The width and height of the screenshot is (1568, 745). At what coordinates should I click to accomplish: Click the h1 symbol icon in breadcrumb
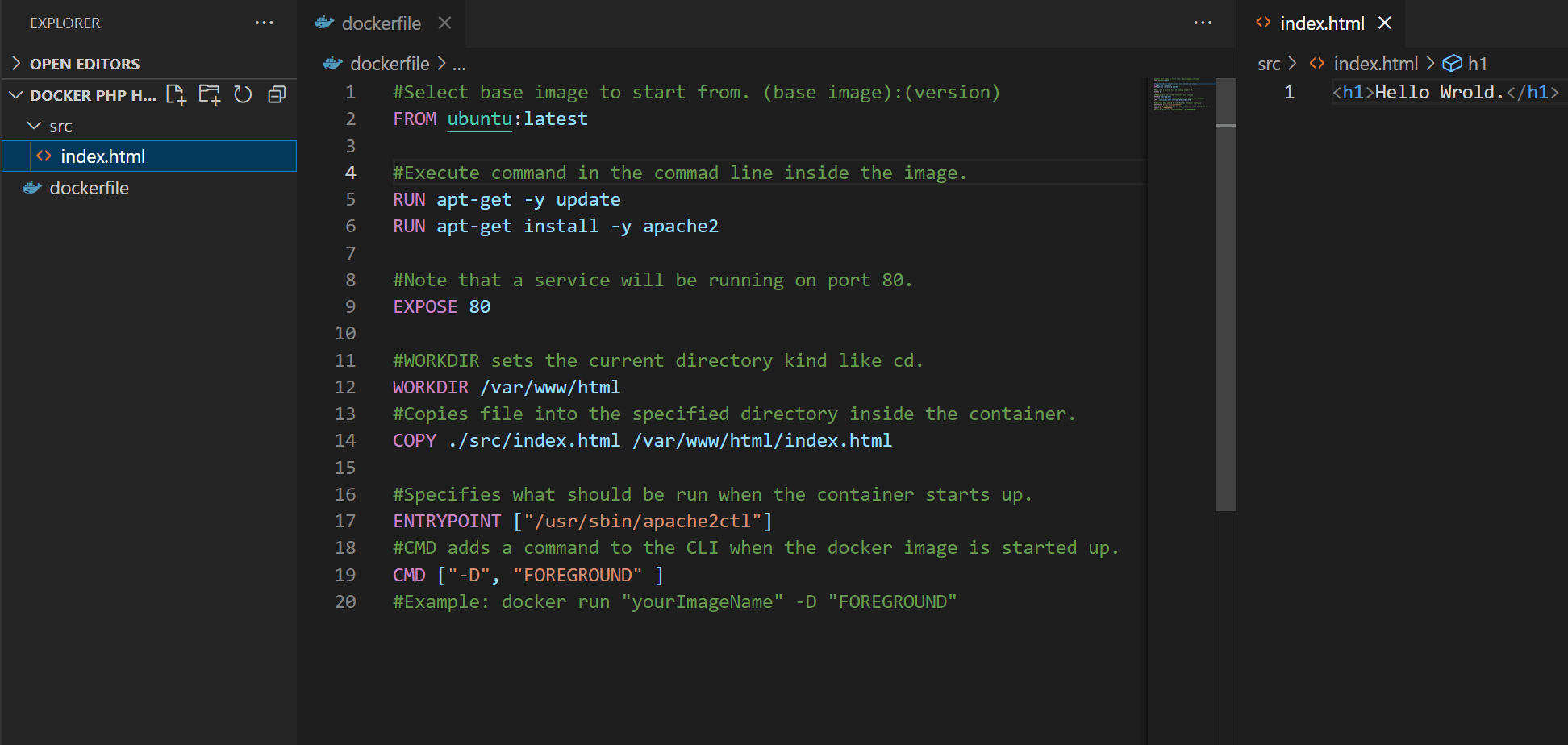click(1452, 63)
